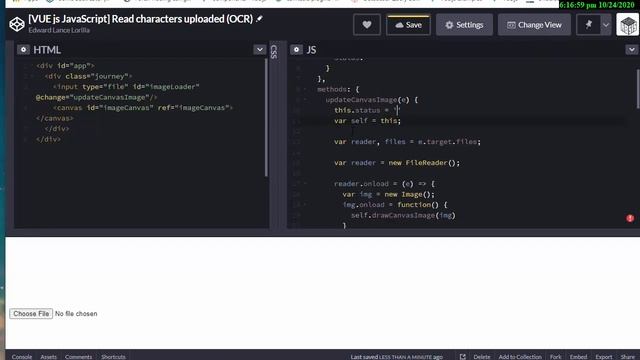640x360 pixels.
Task: Open the Change View menu
Action: (534, 25)
